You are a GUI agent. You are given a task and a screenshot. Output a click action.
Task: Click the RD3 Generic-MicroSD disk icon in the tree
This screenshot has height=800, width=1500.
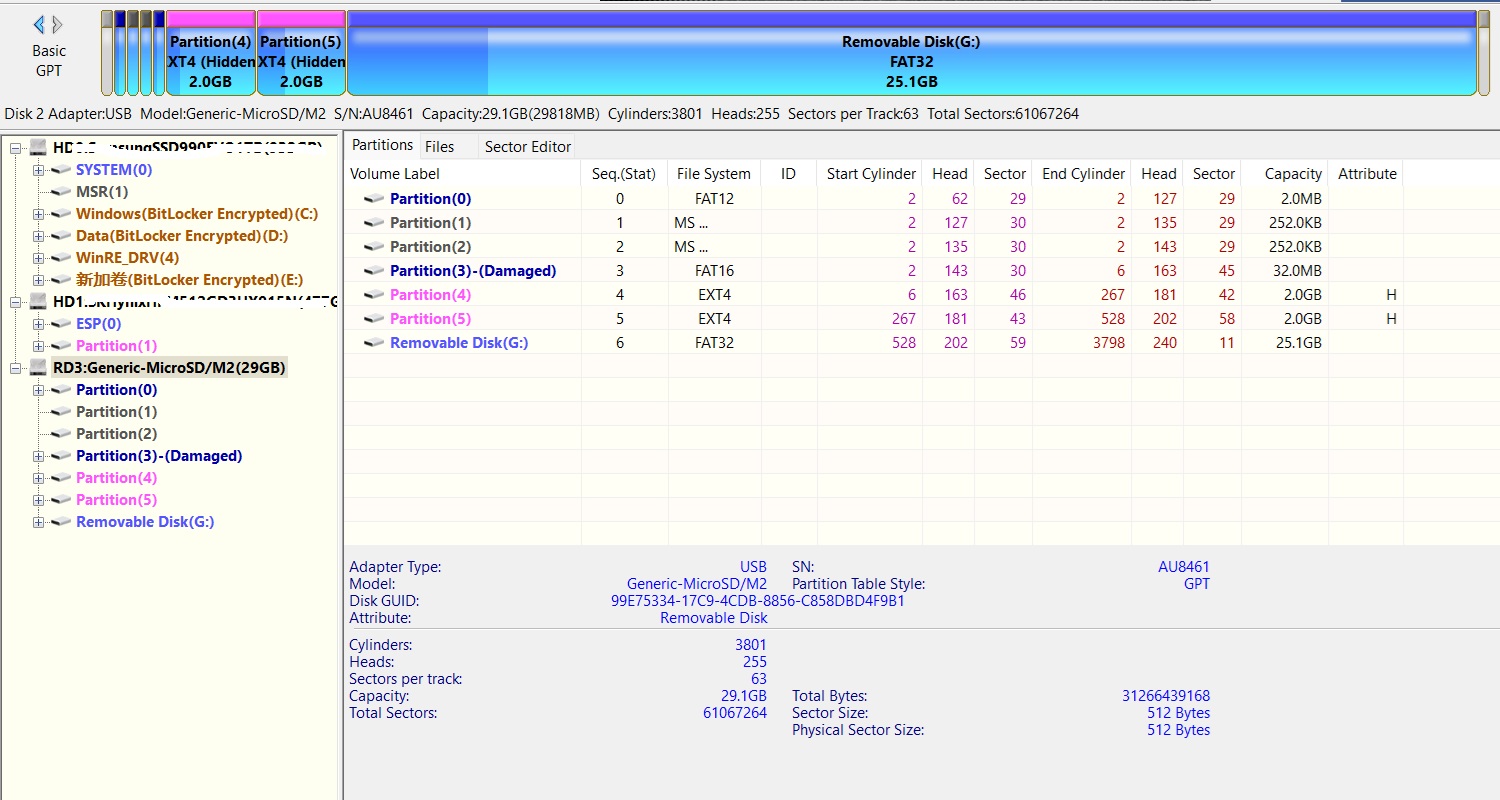[39, 368]
